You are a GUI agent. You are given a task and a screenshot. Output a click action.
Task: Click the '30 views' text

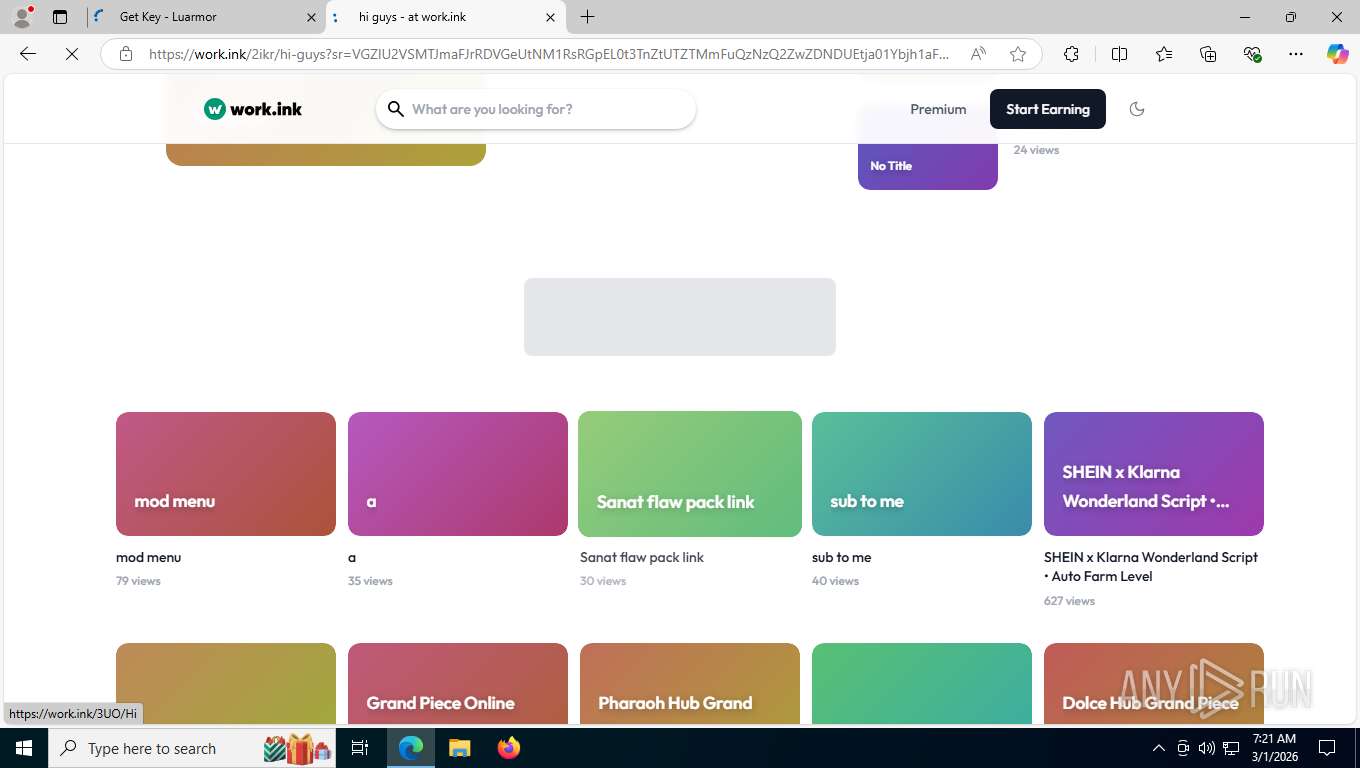coord(603,581)
